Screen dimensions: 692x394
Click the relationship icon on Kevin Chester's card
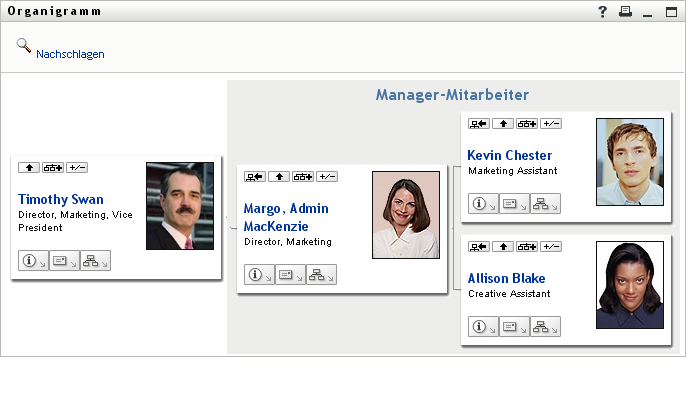tap(527, 124)
